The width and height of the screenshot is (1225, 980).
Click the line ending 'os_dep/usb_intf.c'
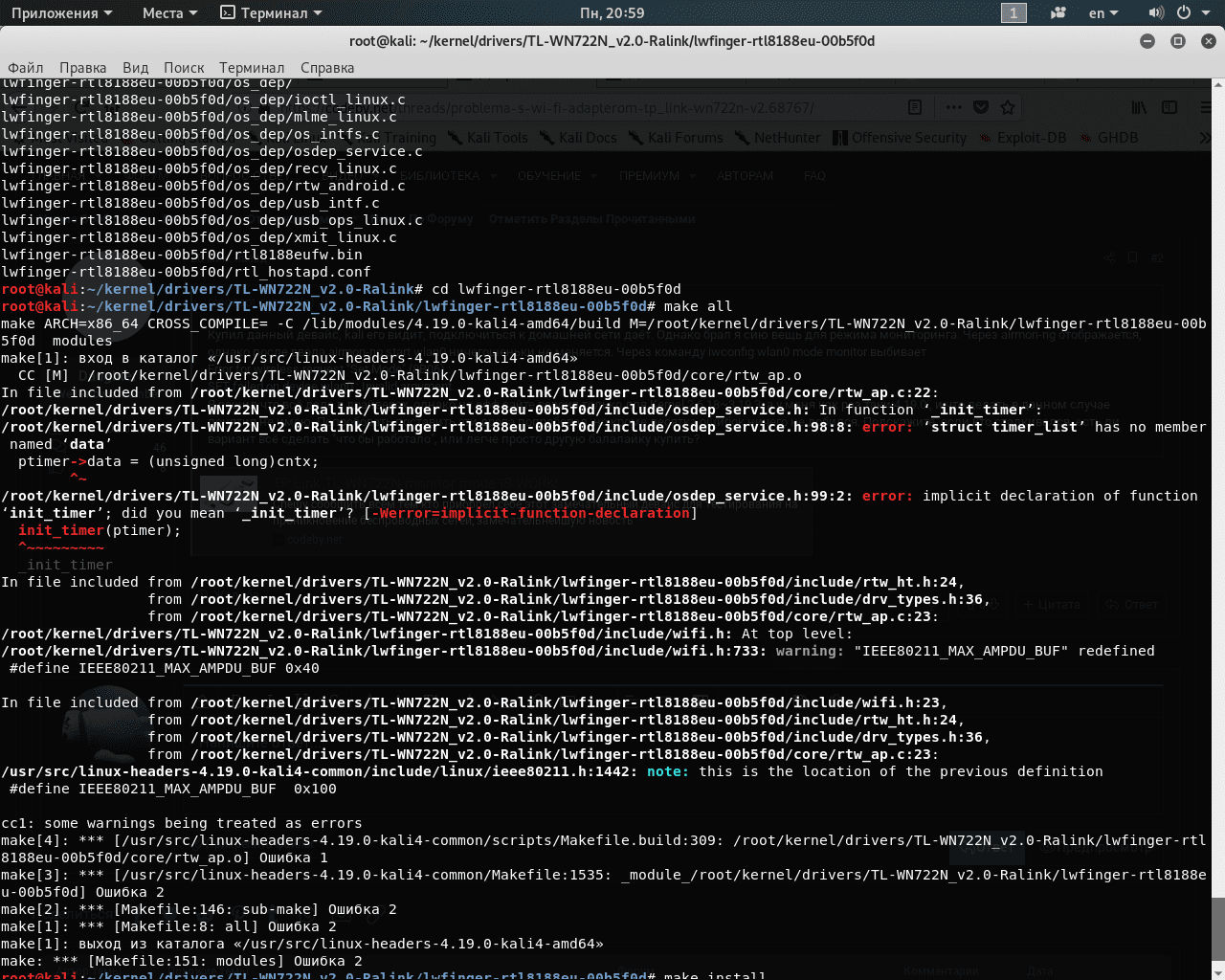pyautogui.click(x=190, y=203)
